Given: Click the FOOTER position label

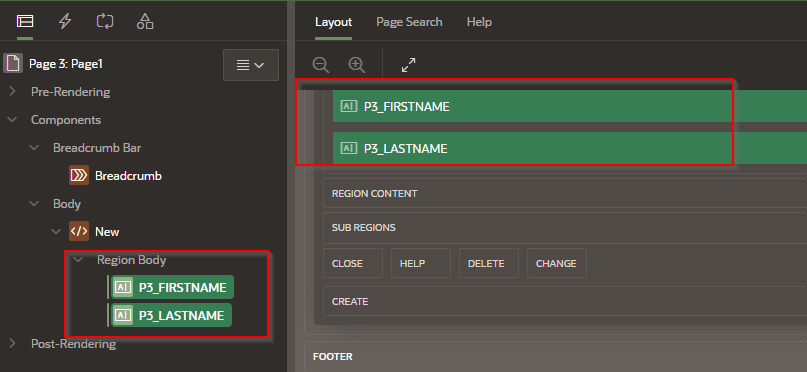Looking at the screenshot, I should coord(332,356).
